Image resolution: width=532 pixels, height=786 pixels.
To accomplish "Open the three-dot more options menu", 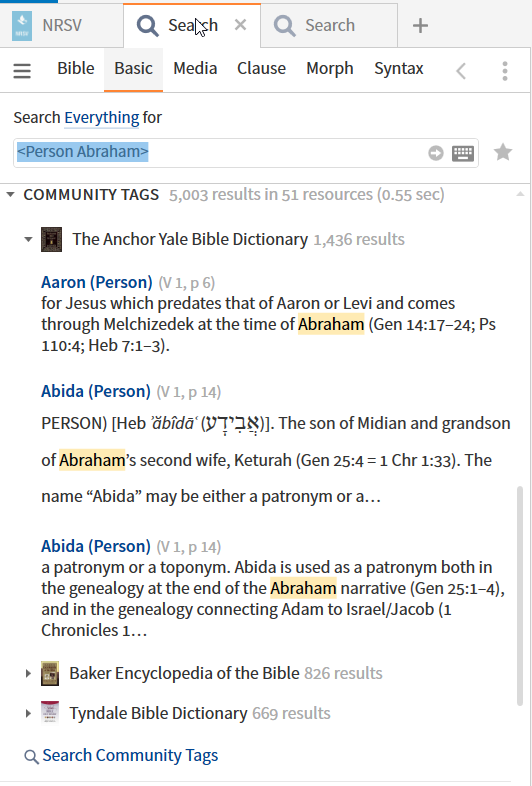I will (x=505, y=71).
